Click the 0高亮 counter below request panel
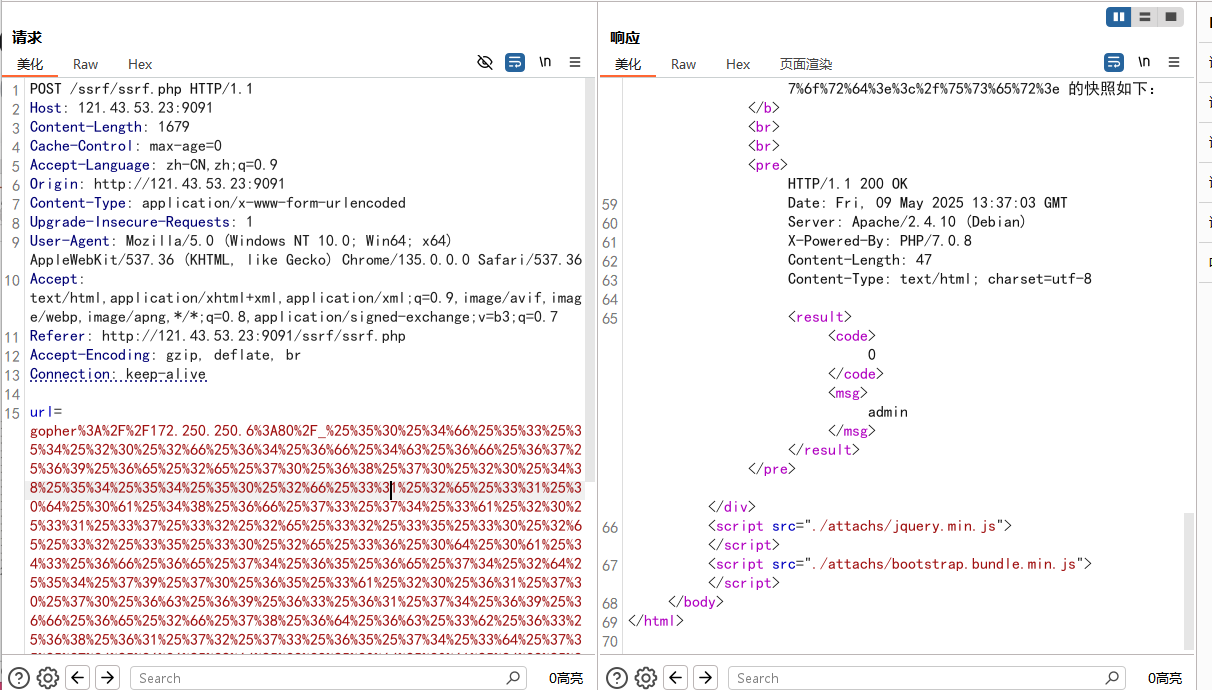This screenshot has height=690, width=1212. (x=566, y=678)
